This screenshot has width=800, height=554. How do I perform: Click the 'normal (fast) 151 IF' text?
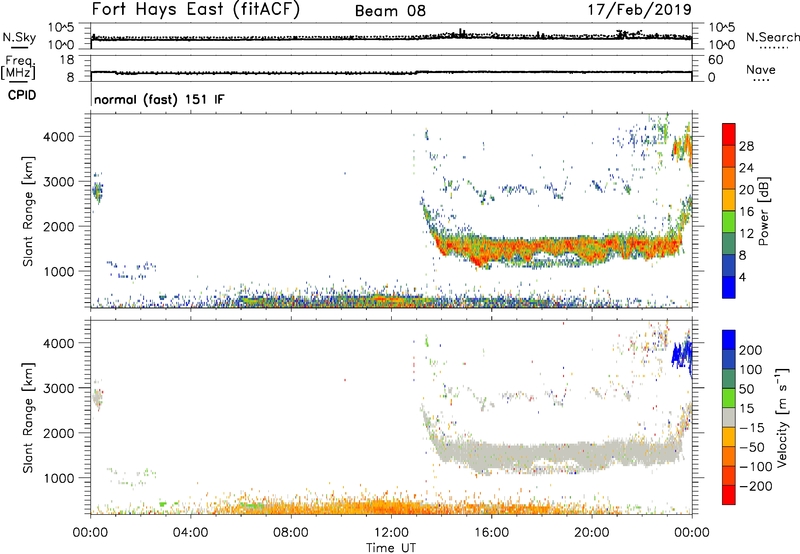[x=159, y=99]
